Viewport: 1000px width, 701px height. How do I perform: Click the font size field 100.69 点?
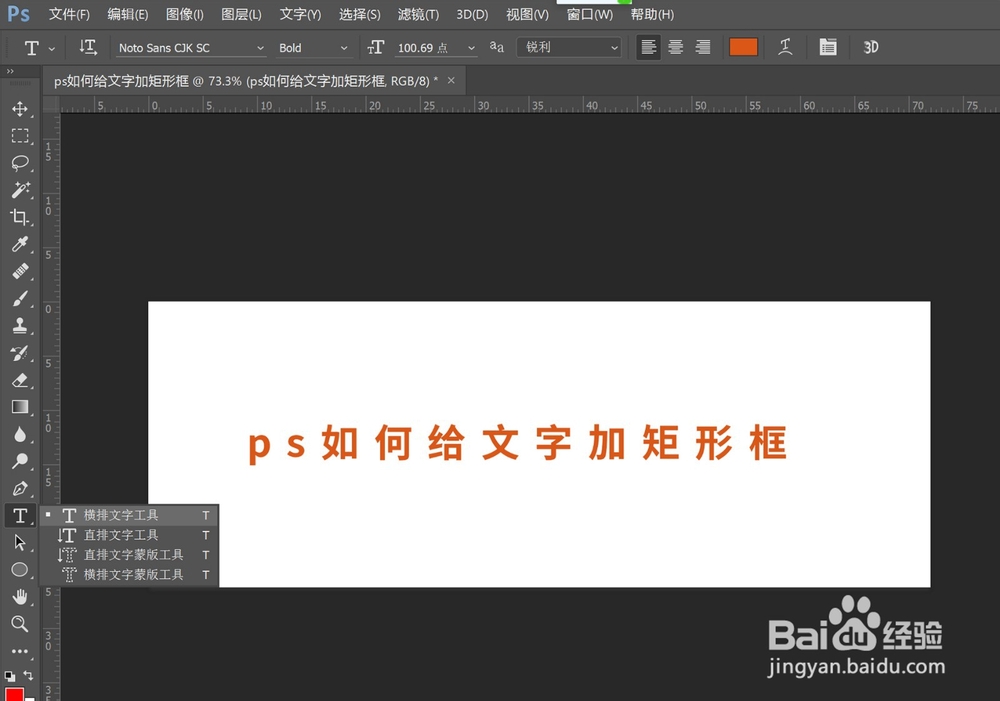[x=423, y=48]
